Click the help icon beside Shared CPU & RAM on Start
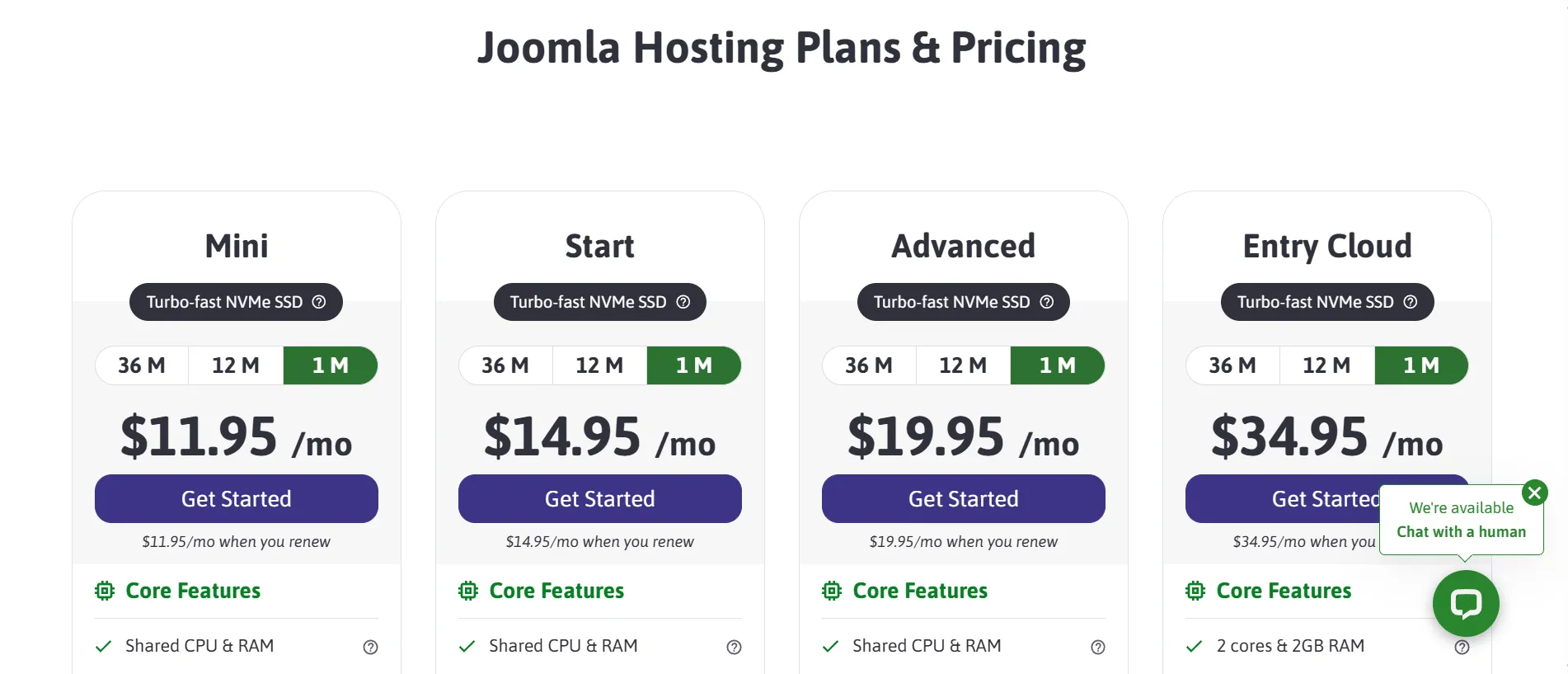The image size is (1568, 674). [735, 647]
